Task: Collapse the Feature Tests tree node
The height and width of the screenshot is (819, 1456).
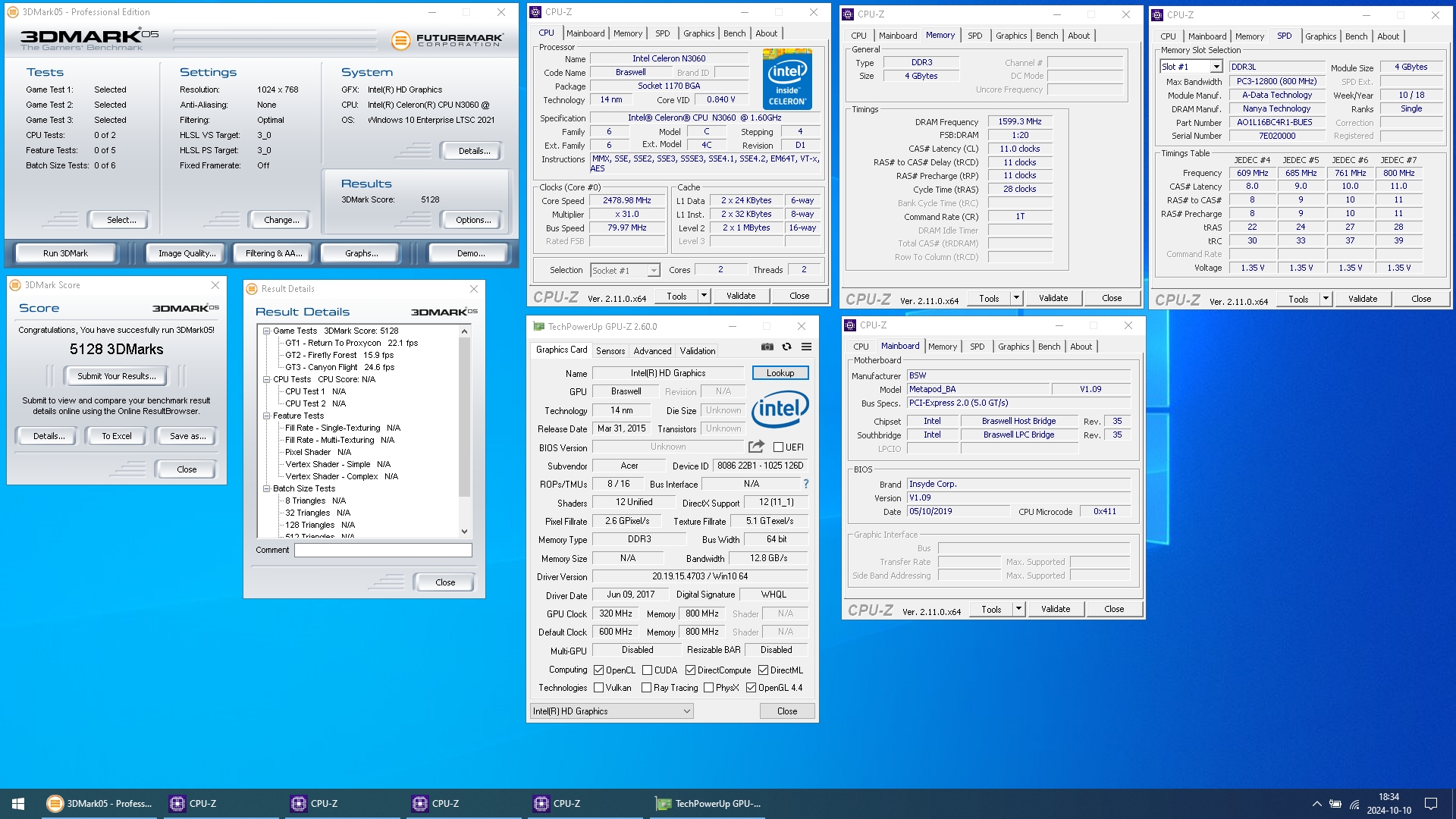Action: pyautogui.click(x=267, y=416)
